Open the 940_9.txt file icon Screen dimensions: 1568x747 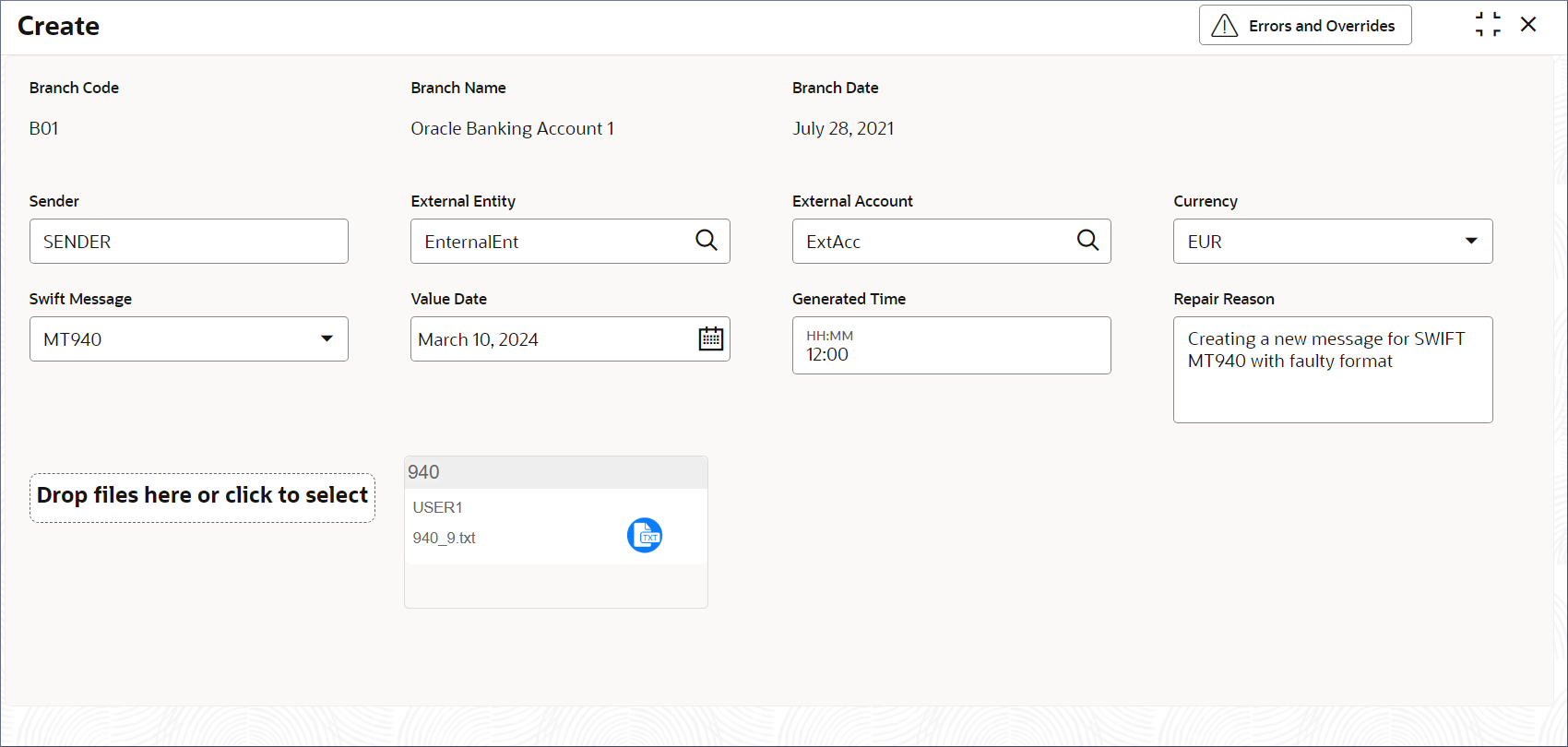click(x=645, y=536)
